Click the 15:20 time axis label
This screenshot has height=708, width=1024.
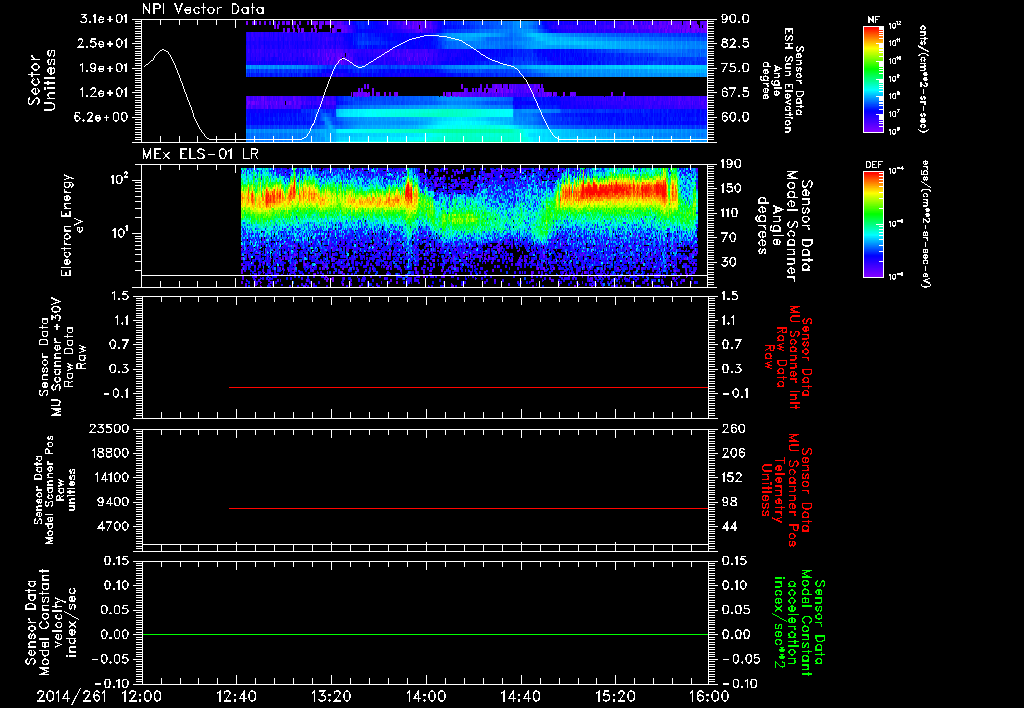616,696
